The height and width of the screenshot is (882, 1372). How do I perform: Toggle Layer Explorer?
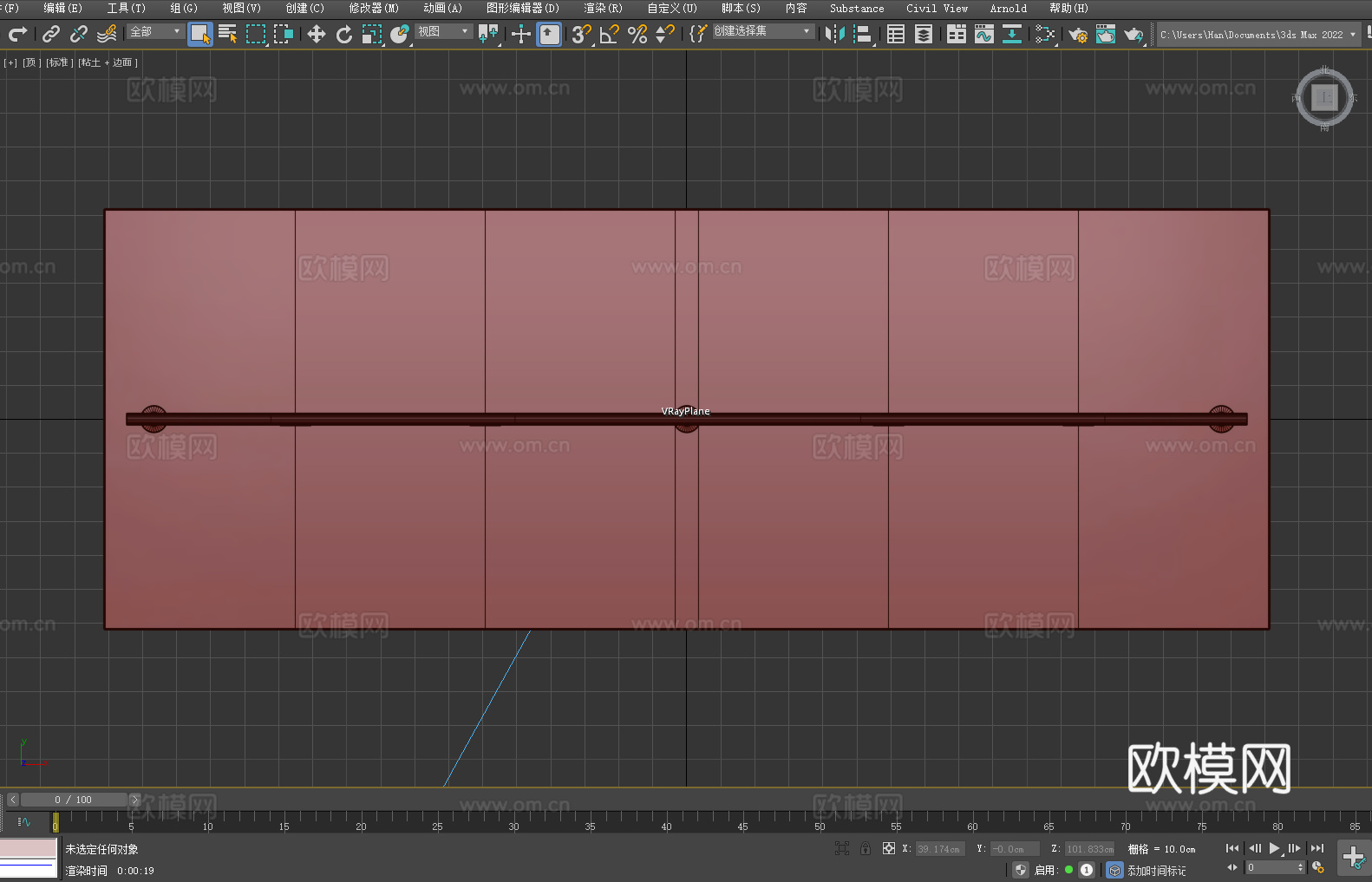tap(924, 34)
